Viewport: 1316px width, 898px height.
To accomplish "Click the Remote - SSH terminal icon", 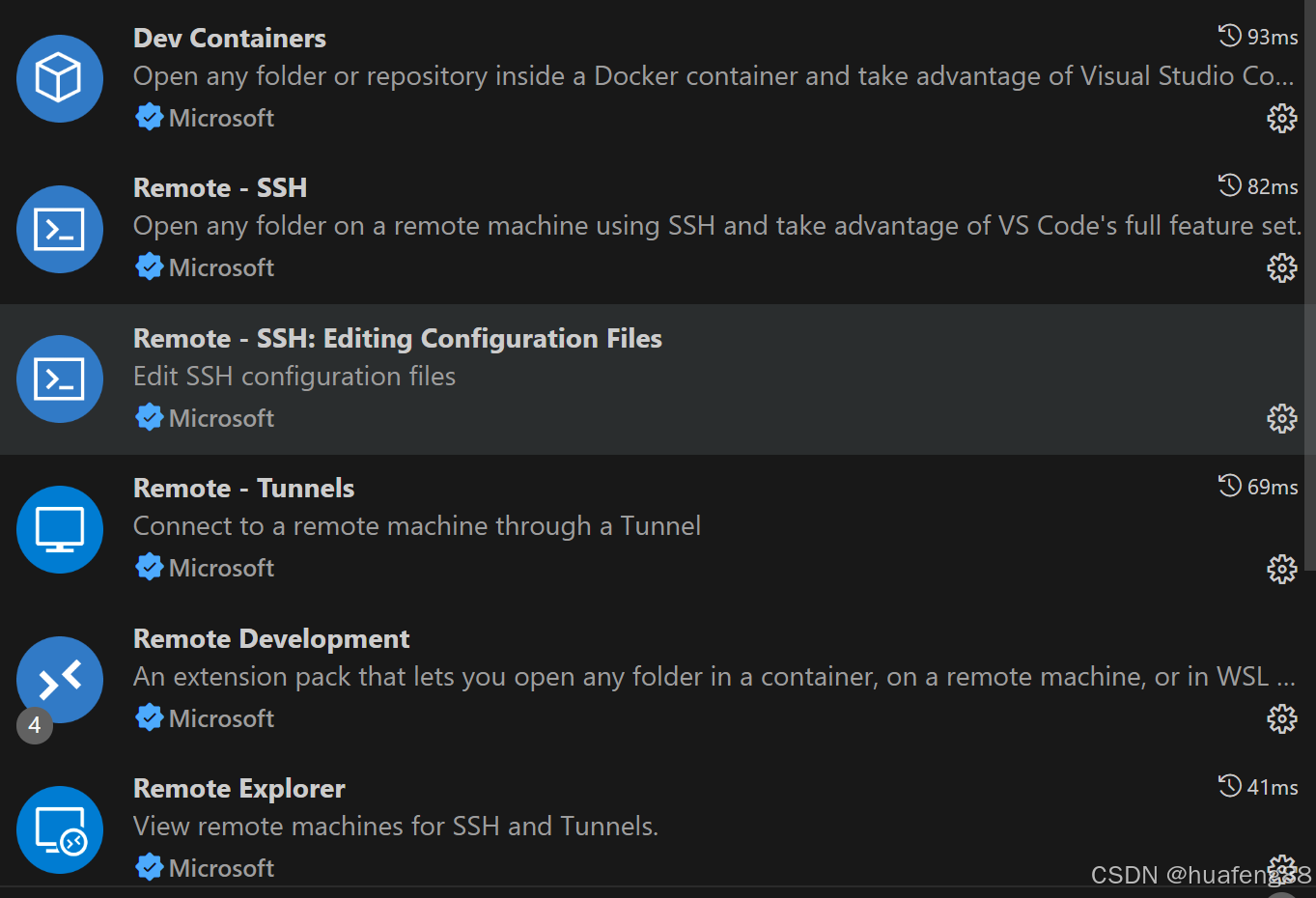I will coord(60,229).
